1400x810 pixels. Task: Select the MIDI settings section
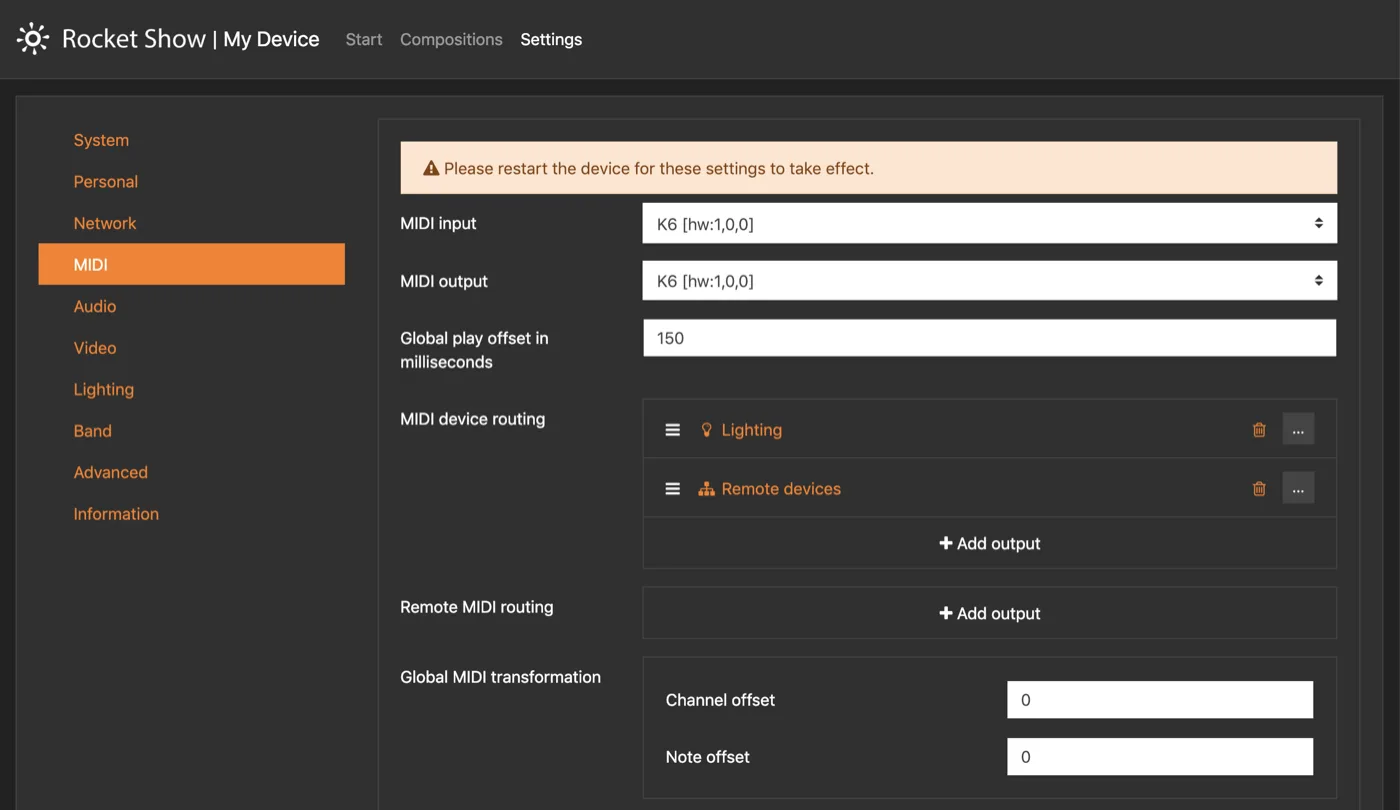coord(192,264)
